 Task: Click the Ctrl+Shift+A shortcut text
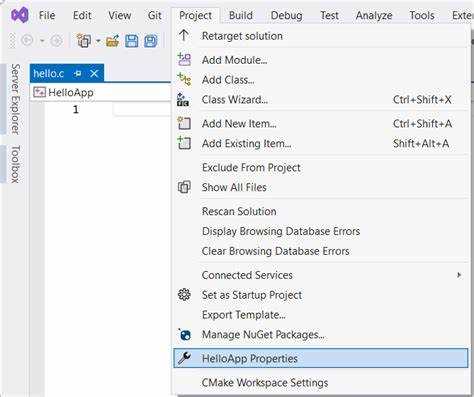click(422, 124)
